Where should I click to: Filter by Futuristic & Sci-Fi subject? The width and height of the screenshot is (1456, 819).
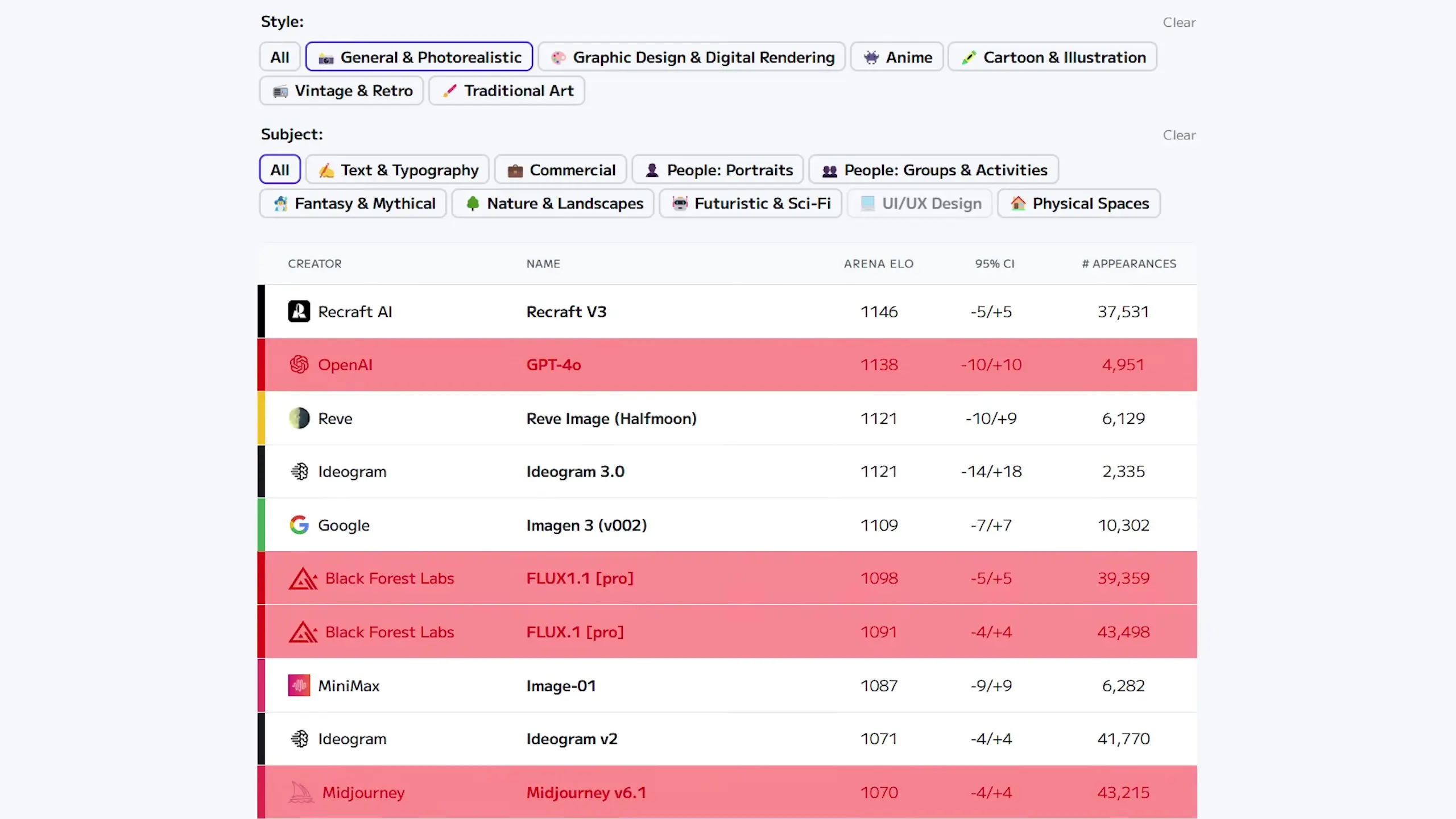tap(751, 203)
